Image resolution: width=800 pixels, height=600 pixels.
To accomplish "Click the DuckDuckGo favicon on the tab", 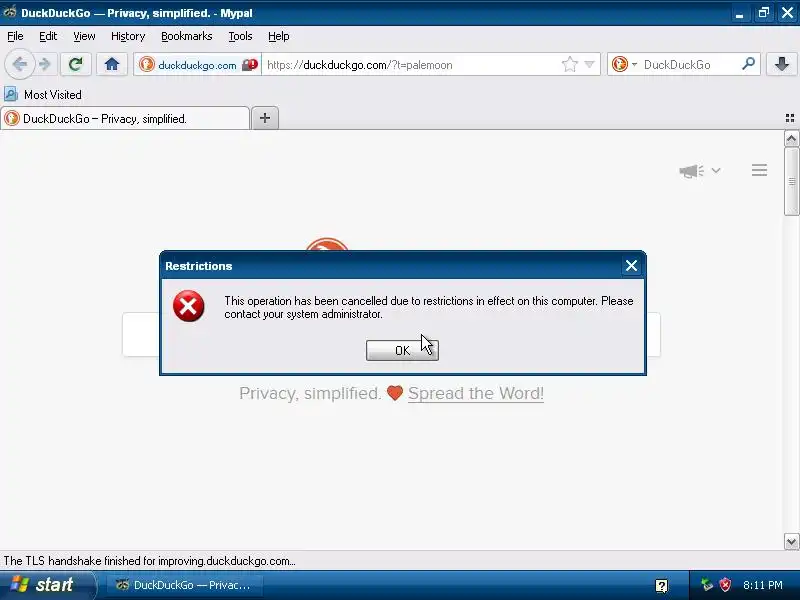I will (x=12, y=118).
